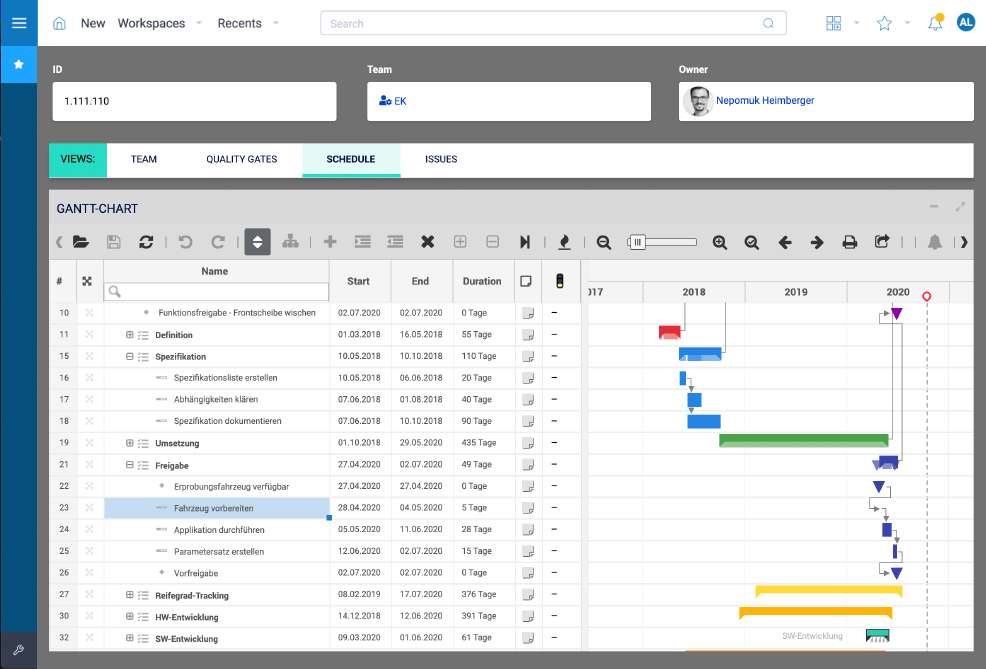The image size is (986, 669).
Task: Zoom in the Gantt timeline
Action: point(720,242)
